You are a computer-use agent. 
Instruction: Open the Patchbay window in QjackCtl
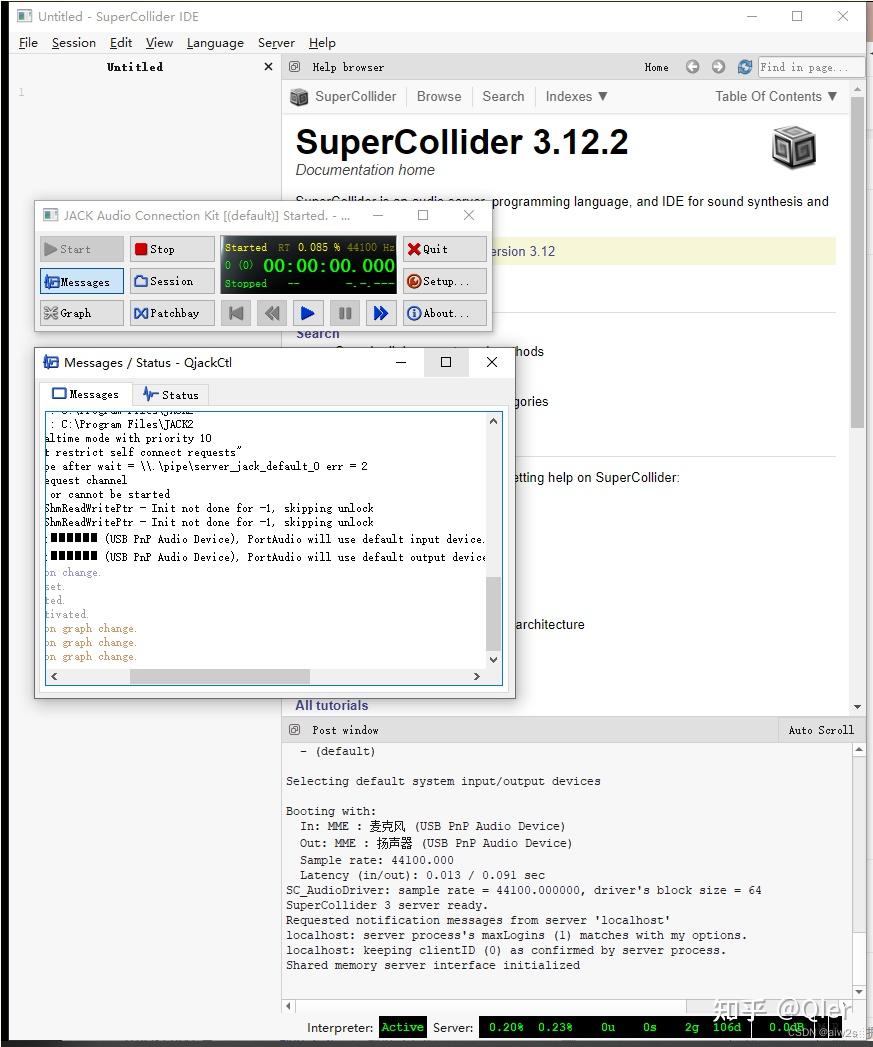pyautogui.click(x=171, y=313)
